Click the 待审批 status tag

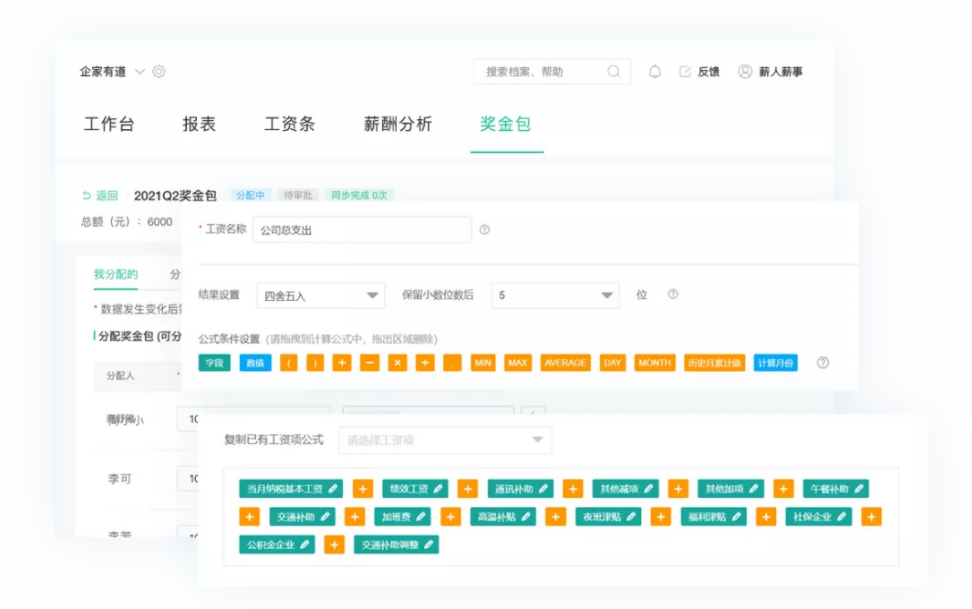pos(298,195)
